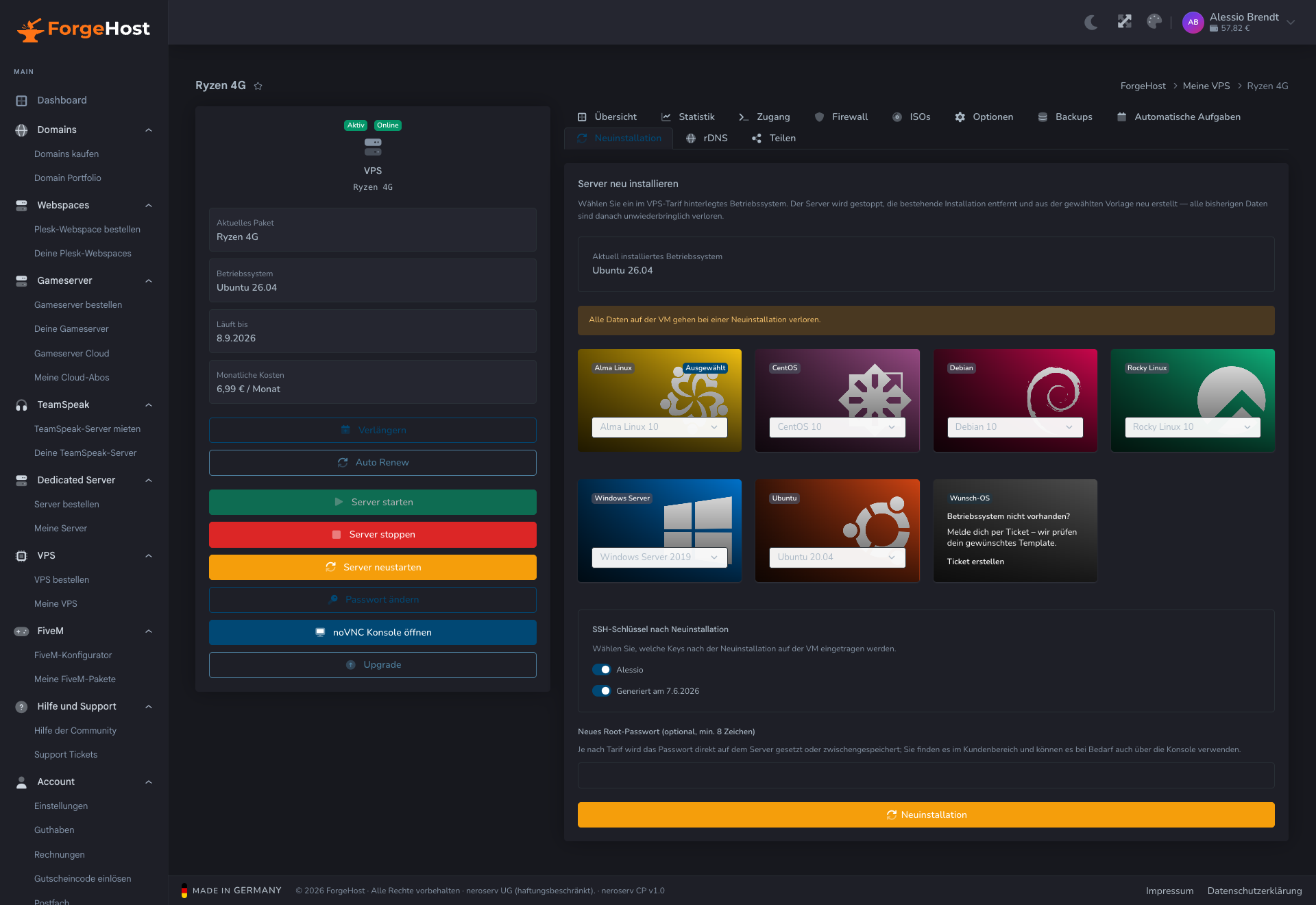The height and width of the screenshot is (905, 1316).
Task: Open the Firewall tab
Action: coord(841,117)
